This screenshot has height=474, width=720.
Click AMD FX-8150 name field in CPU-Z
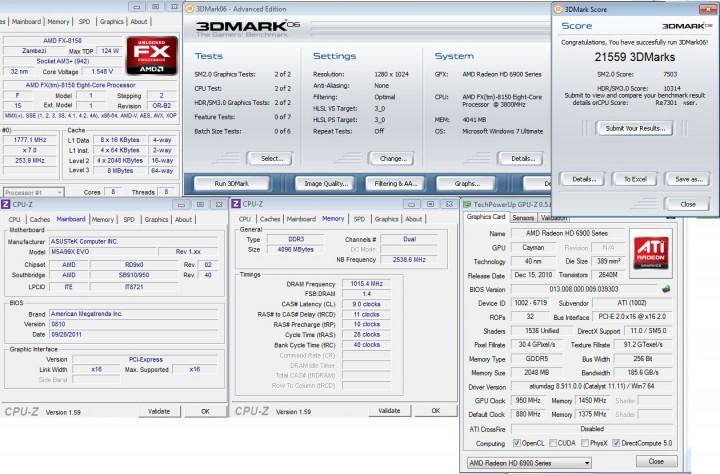click(62, 40)
